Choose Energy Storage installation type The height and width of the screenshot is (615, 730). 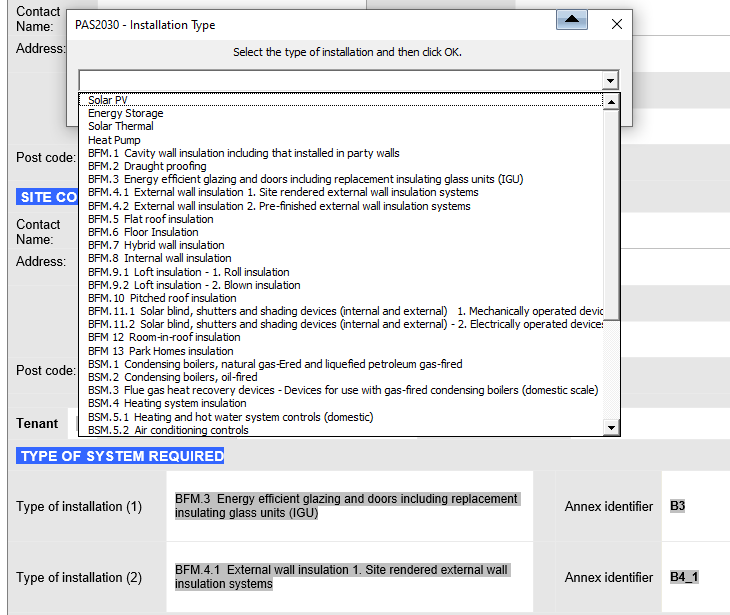(125, 113)
